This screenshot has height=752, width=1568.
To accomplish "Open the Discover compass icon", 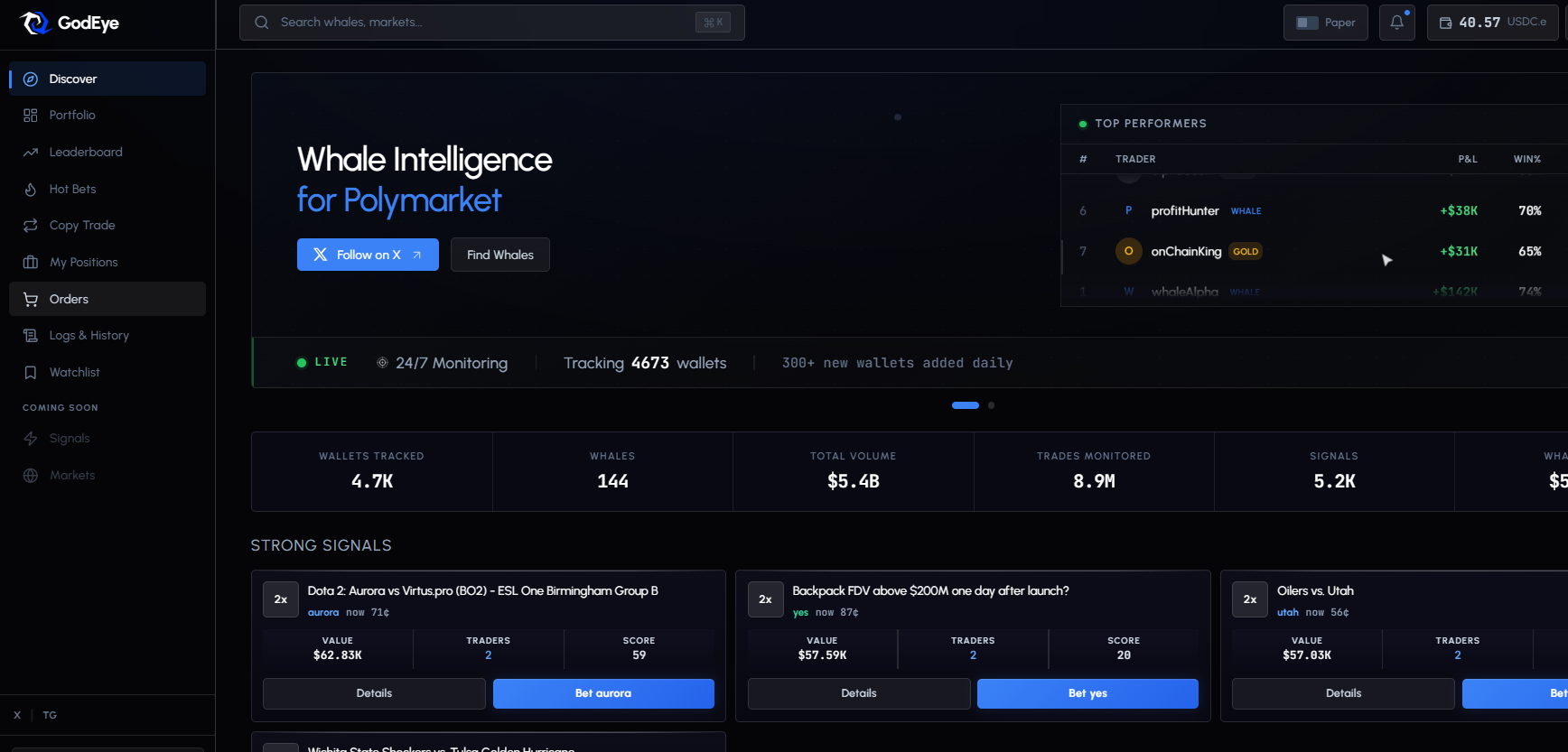I will pos(31,79).
